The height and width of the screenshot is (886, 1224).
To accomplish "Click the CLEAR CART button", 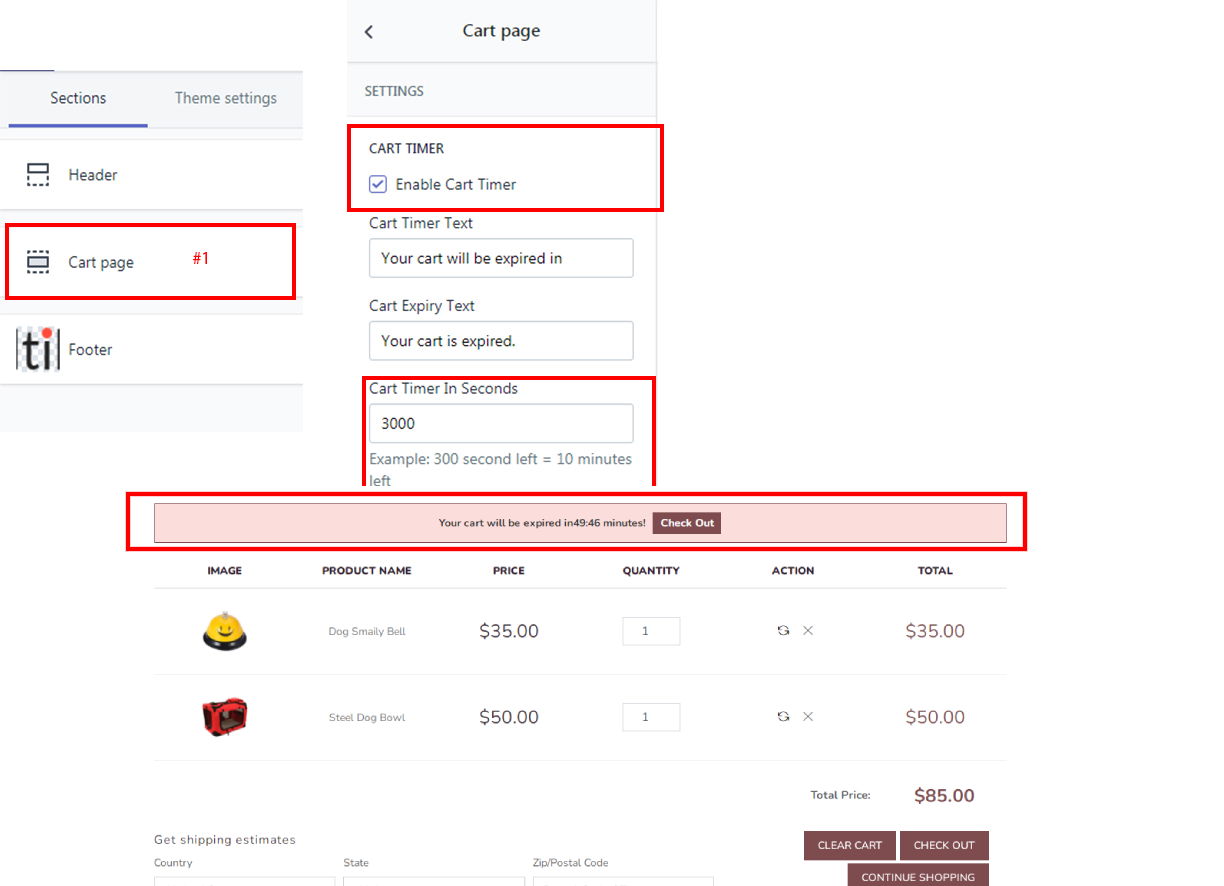I will click(x=849, y=845).
